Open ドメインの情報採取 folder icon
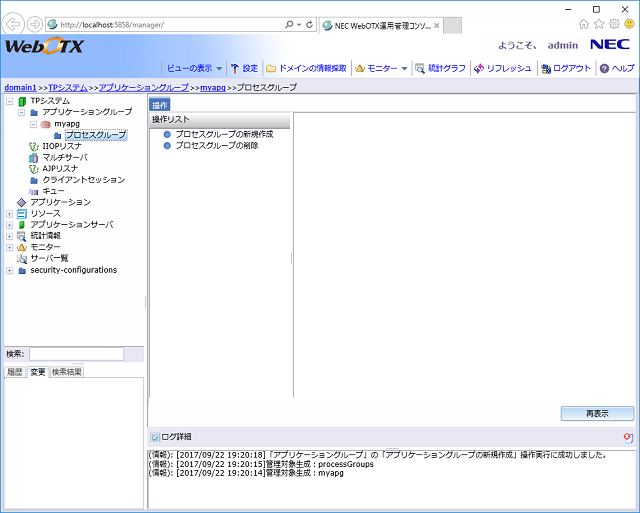This screenshot has height=513, width=640. (271, 68)
